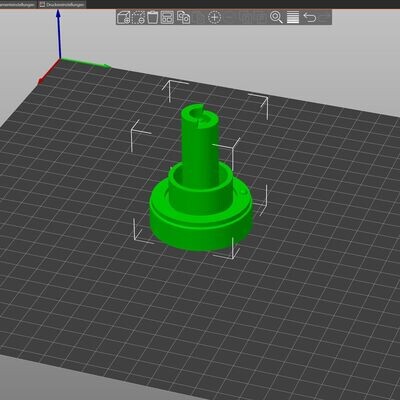Click the dimmed Remove instance minus icon

click(230, 17)
